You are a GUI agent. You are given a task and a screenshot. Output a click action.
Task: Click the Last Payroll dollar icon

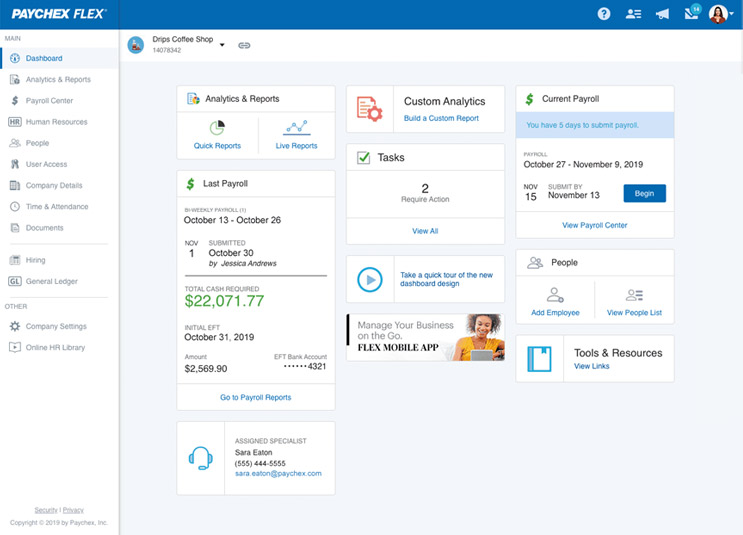point(190,184)
